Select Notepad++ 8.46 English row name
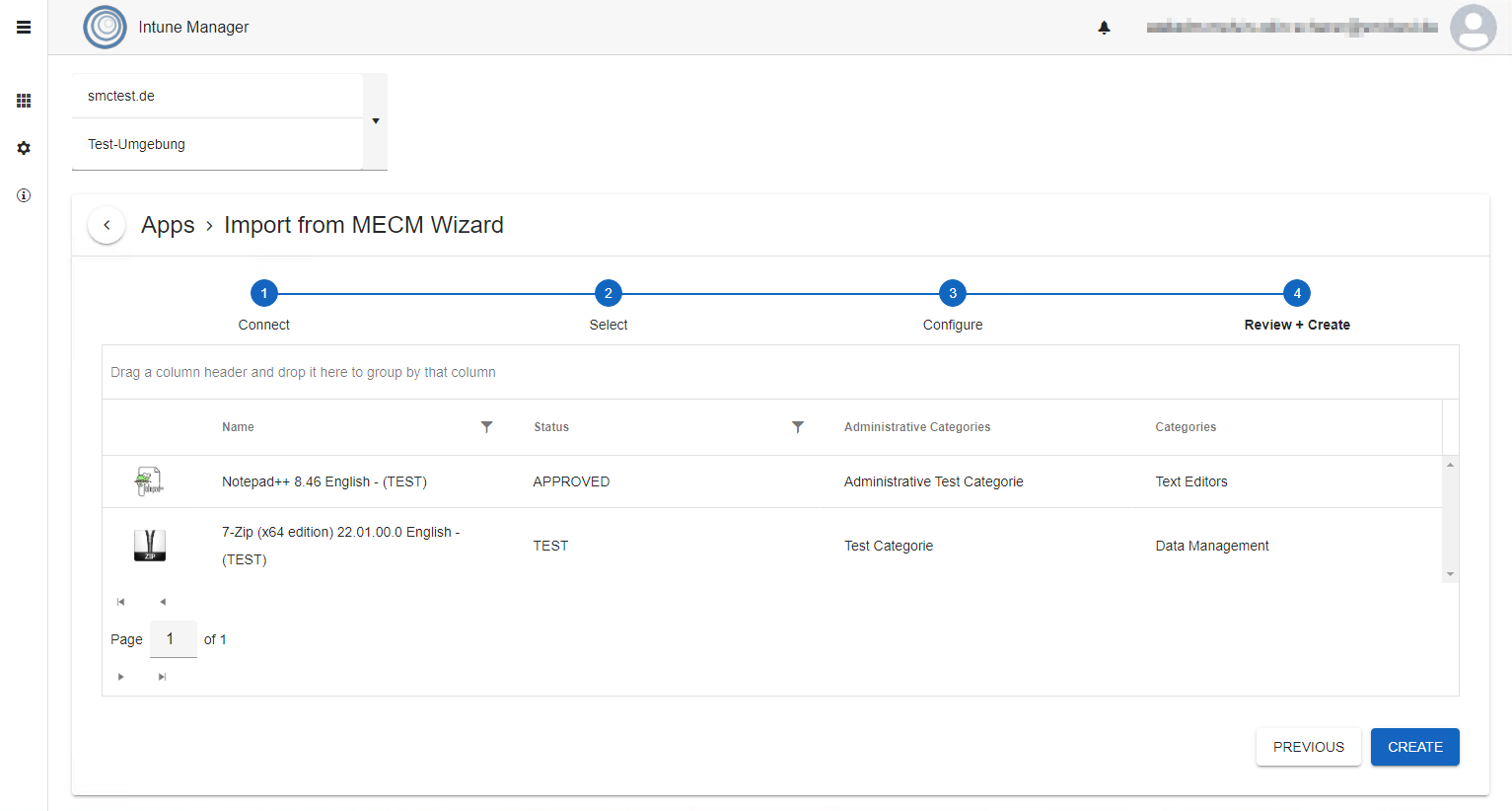This screenshot has height=811, width=1512. click(324, 481)
